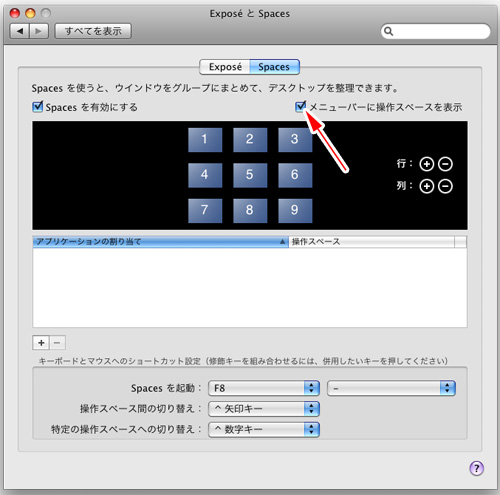Open help with the question mark button
Screen dimensions: 500x495
tap(477, 468)
